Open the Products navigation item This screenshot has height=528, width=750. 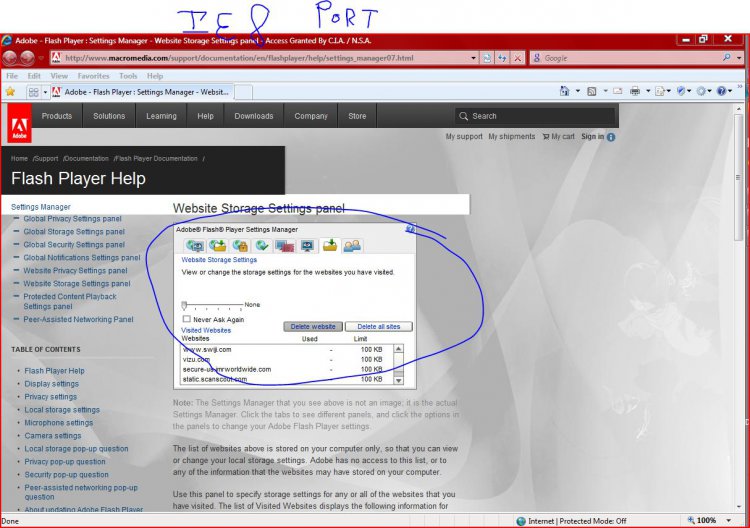tap(56, 116)
